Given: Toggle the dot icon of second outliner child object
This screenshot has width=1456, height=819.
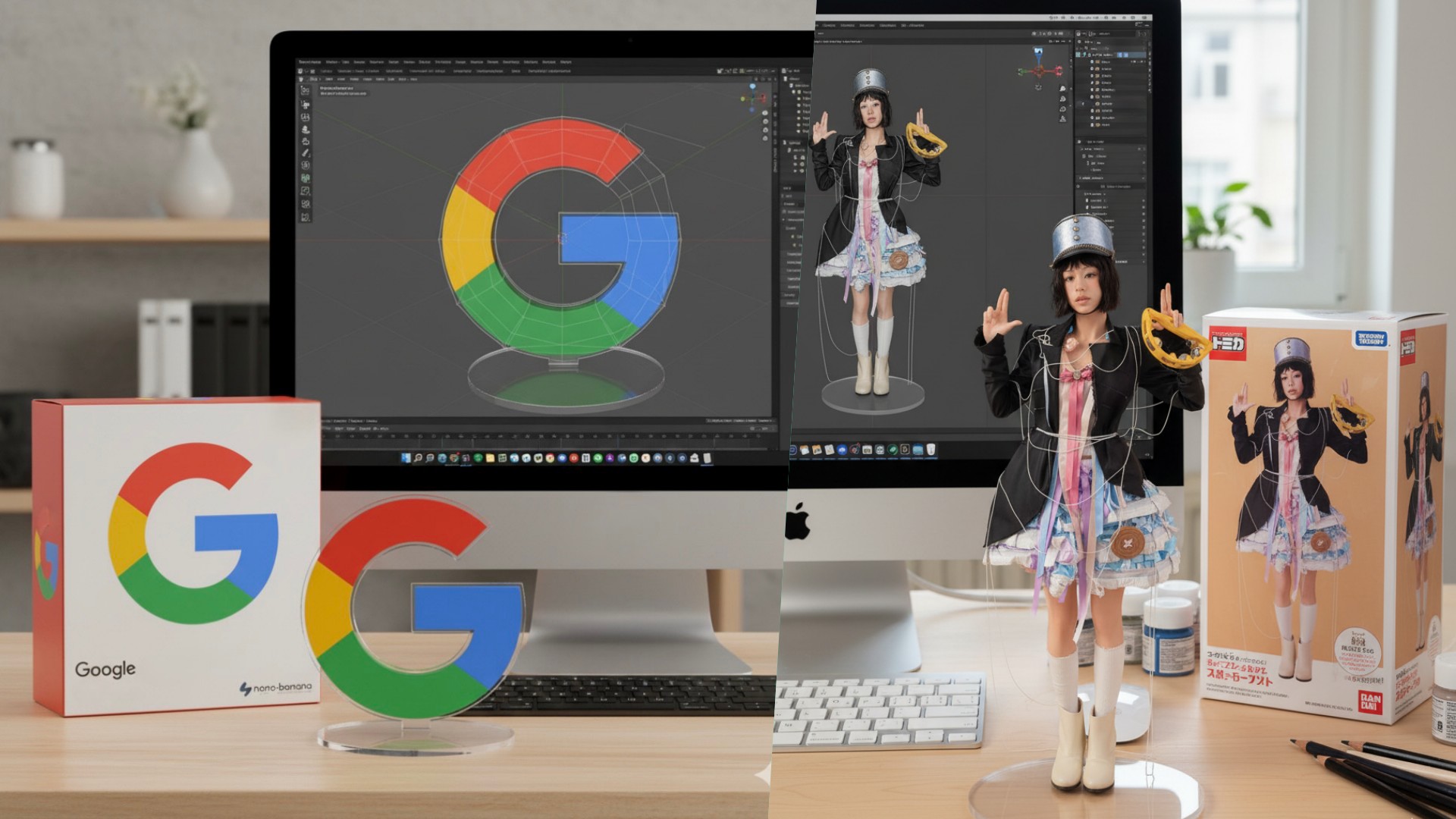Looking at the screenshot, I should tap(1092, 69).
